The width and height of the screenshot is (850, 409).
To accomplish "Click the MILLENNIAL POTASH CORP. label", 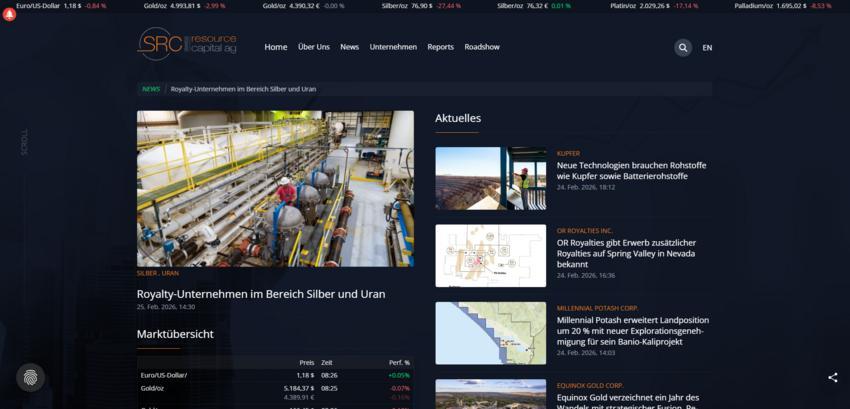I will coord(597,308).
